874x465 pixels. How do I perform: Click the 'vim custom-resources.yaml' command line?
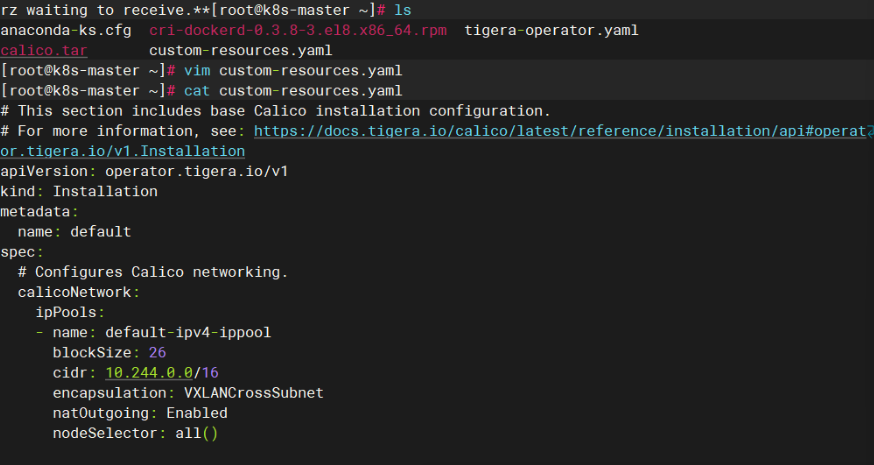pos(293,70)
